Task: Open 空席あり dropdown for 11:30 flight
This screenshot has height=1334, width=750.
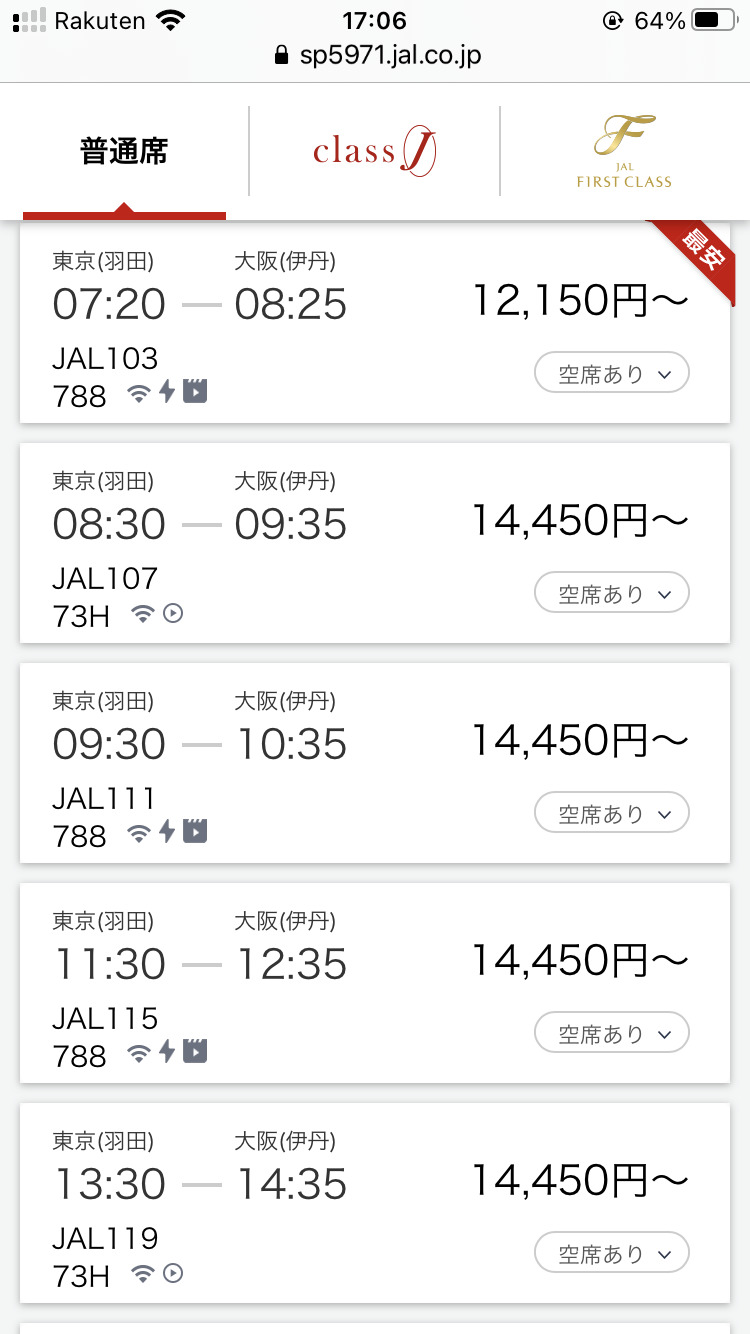Action: click(x=612, y=1034)
